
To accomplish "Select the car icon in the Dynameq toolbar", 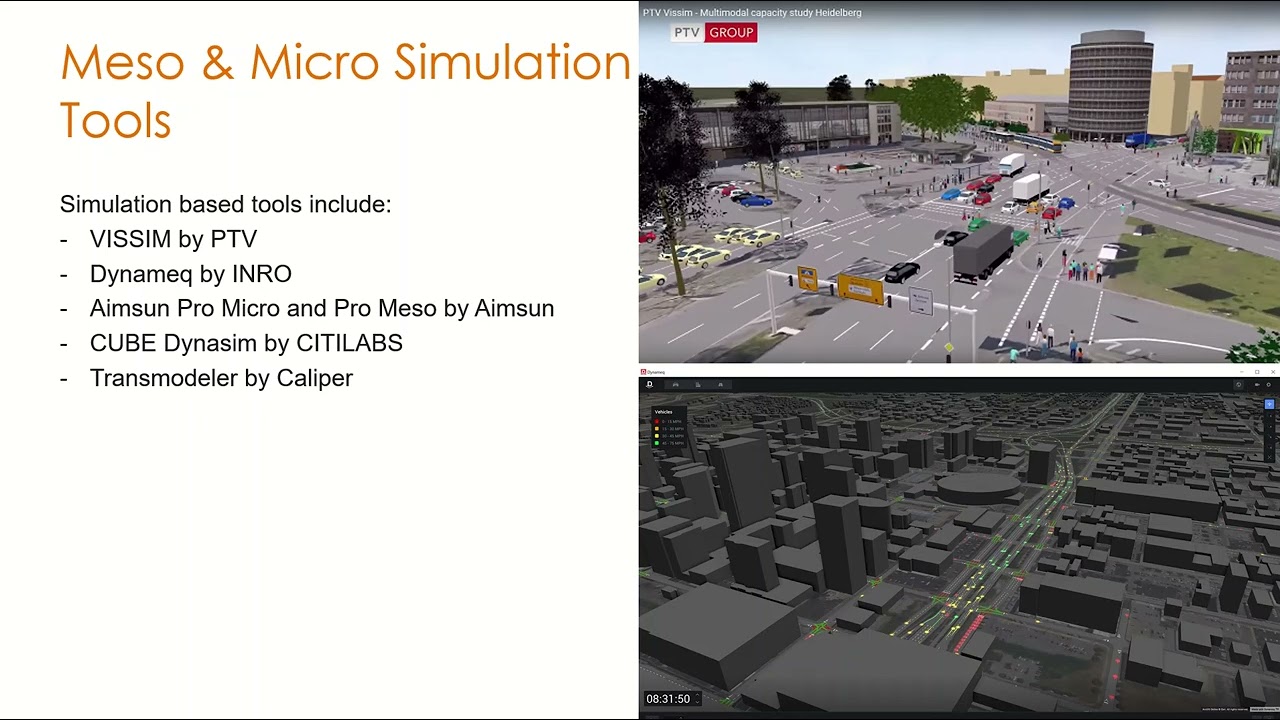I will (676, 384).
